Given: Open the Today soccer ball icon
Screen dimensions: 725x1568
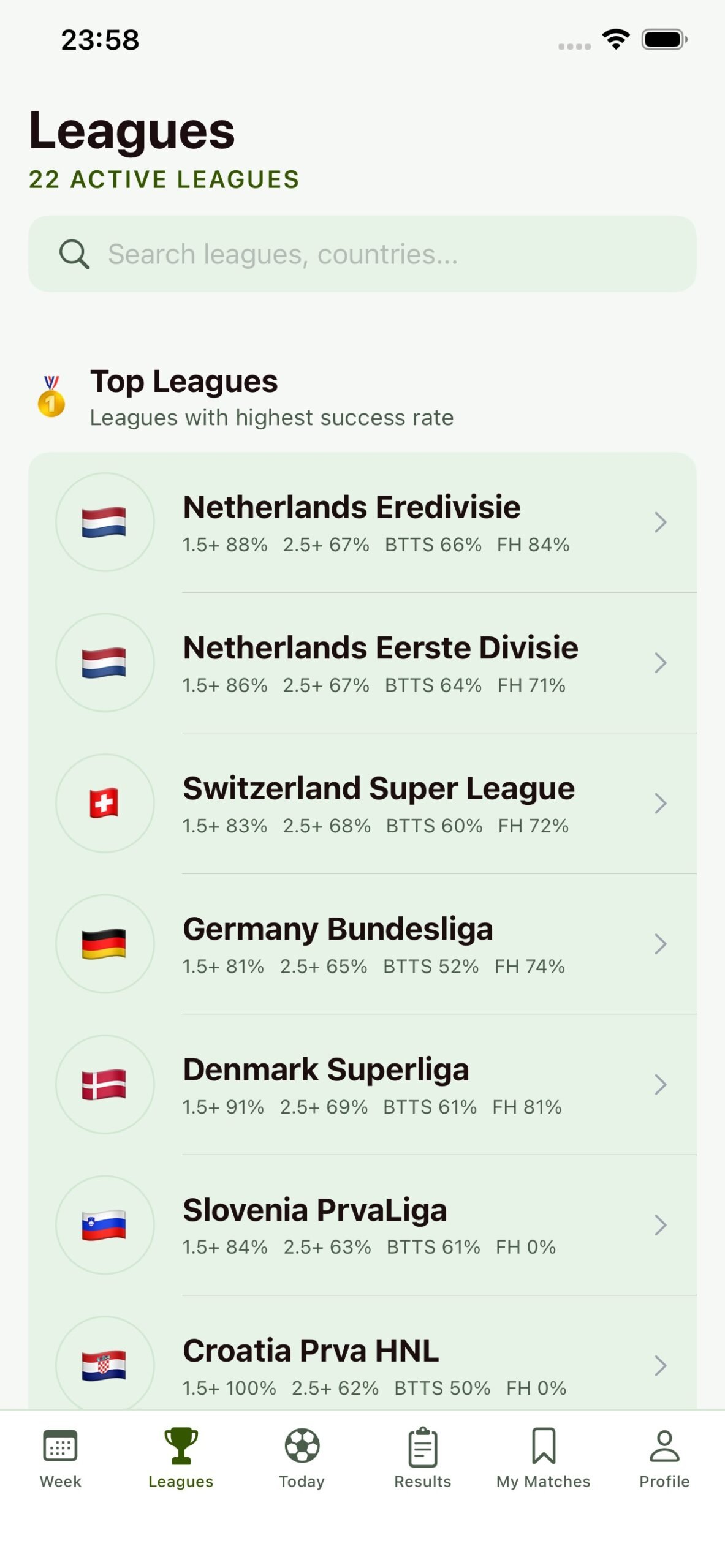Looking at the screenshot, I should (x=302, y=1445).
